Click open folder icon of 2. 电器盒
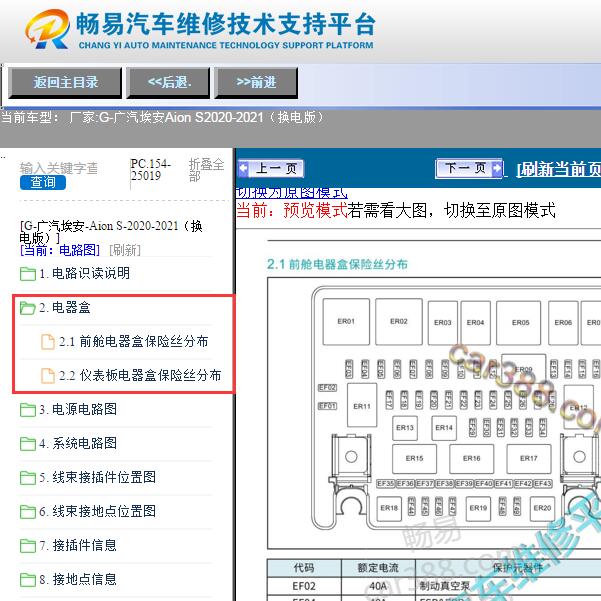This screenshot has width=601, height=601. coord(28,308)
